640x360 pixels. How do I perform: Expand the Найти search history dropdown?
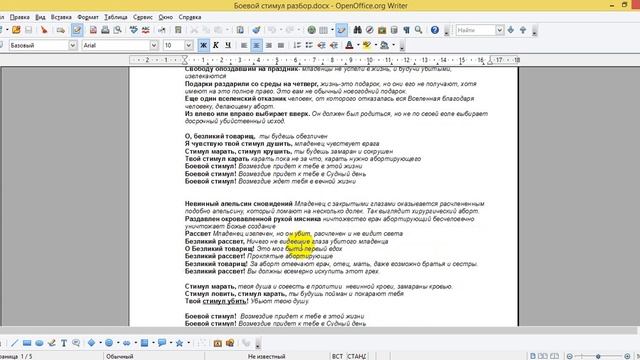[x=499, y=30]
